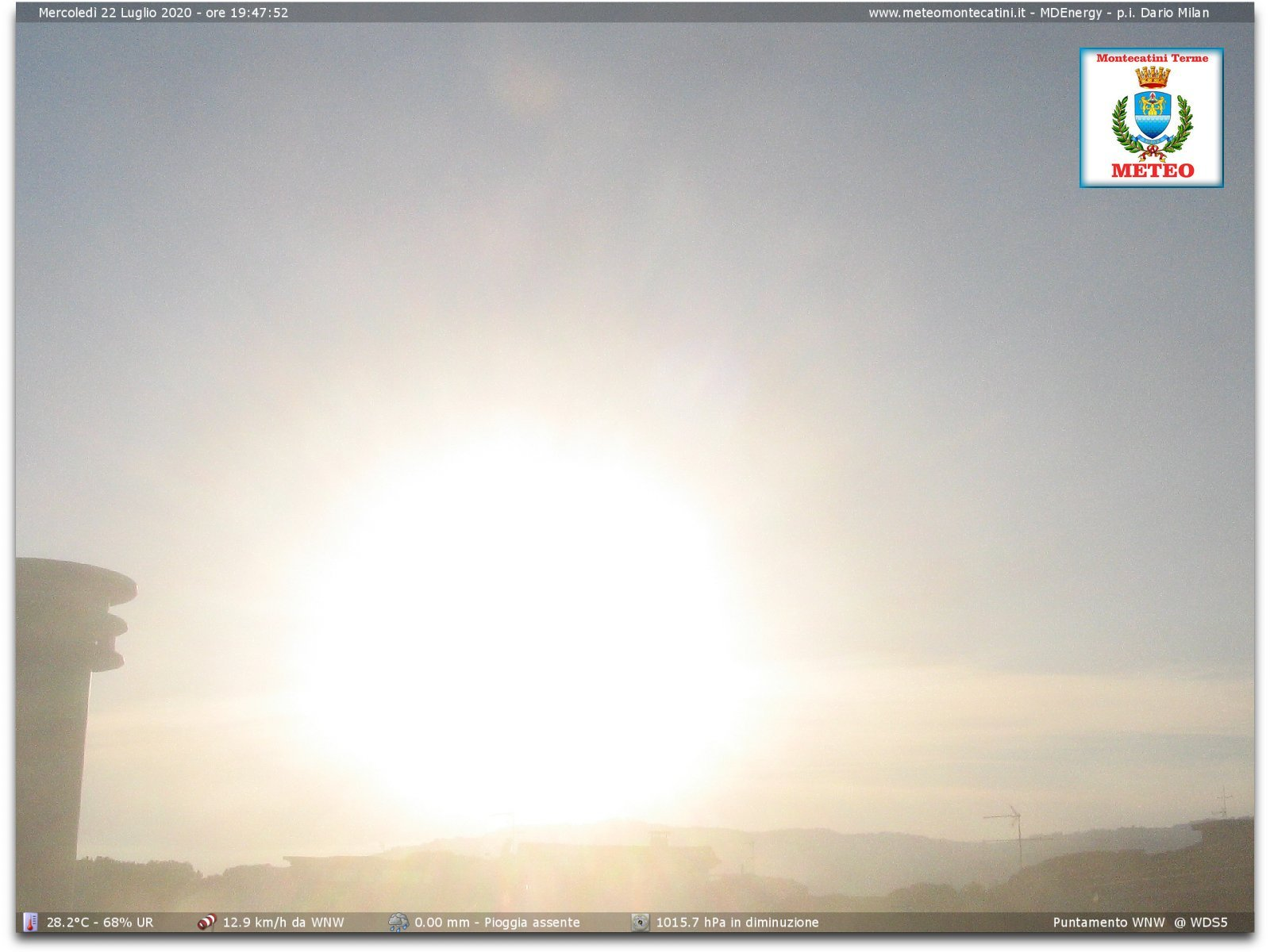Select the 'Puntamento WNW @ WDS5' label
1270x952 pixels.
click(1140, 922)
